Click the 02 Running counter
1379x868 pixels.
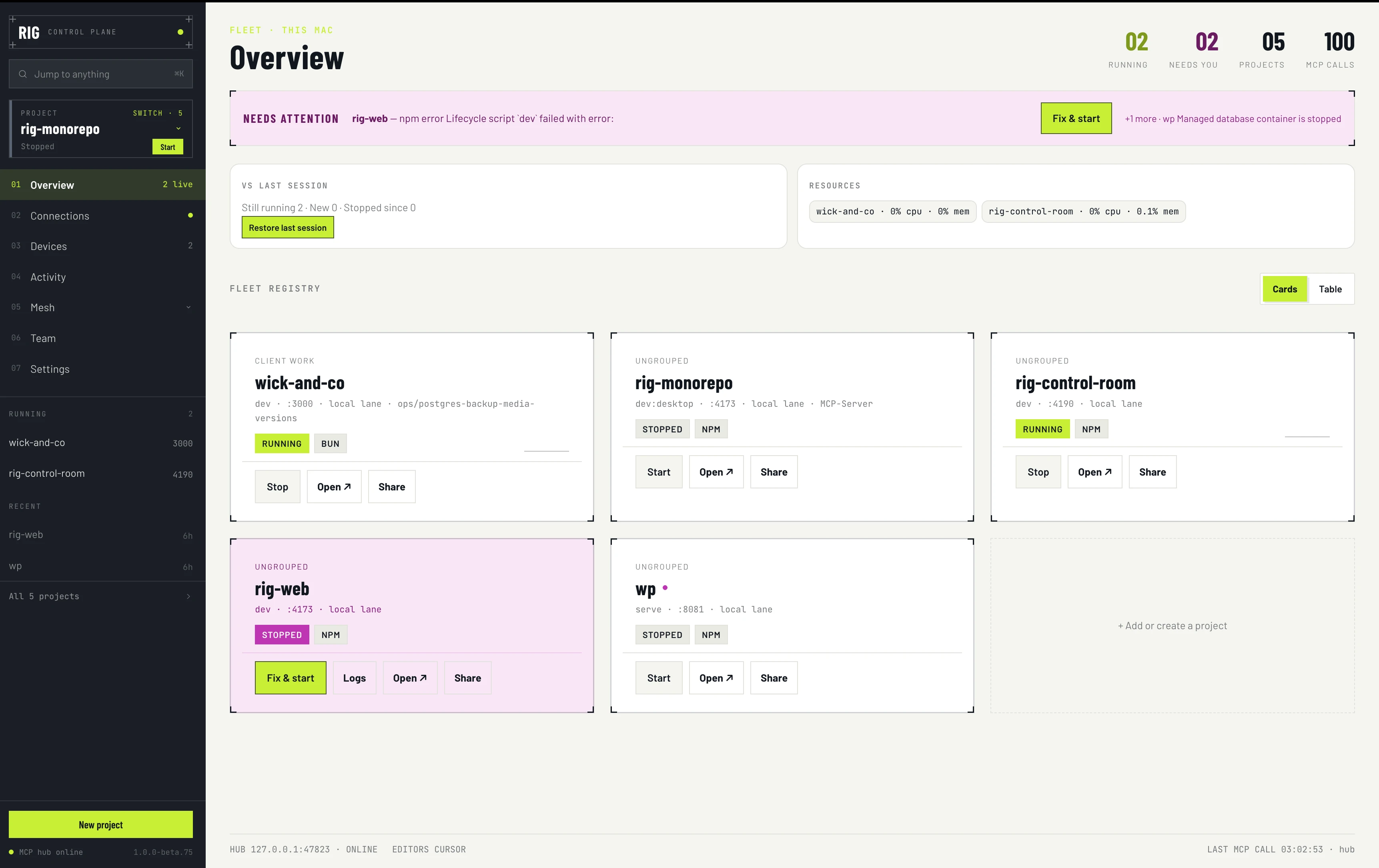click(1128, 50)
